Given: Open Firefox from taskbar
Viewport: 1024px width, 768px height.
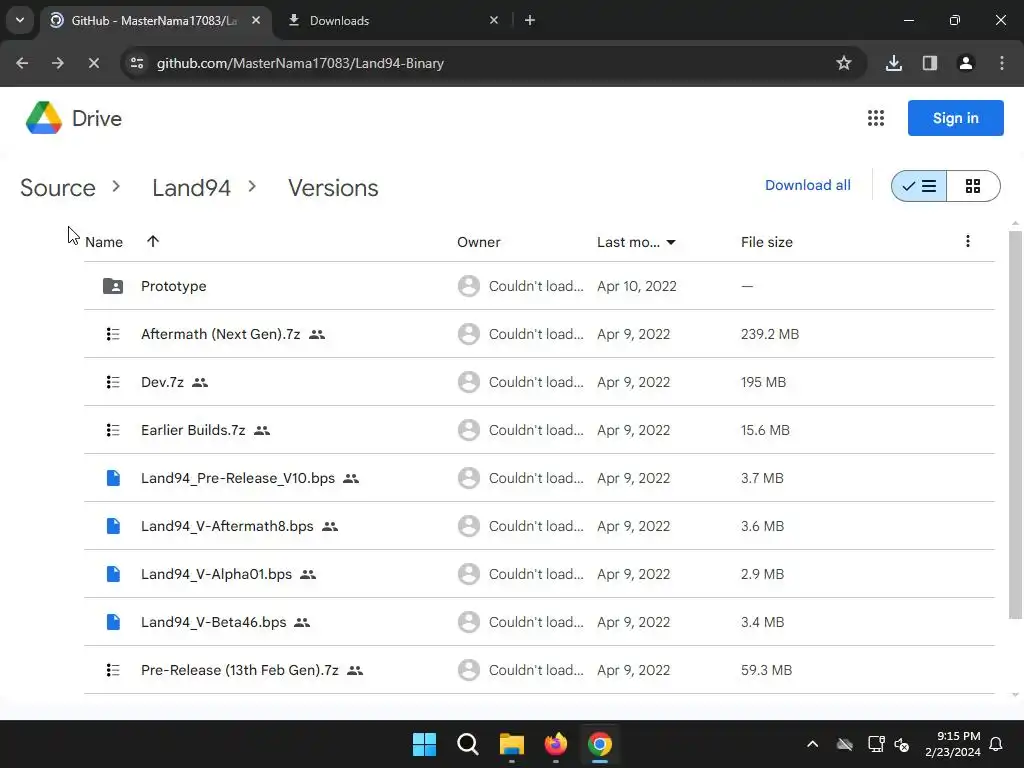Looking at the screenshot, I should [556, 744].
